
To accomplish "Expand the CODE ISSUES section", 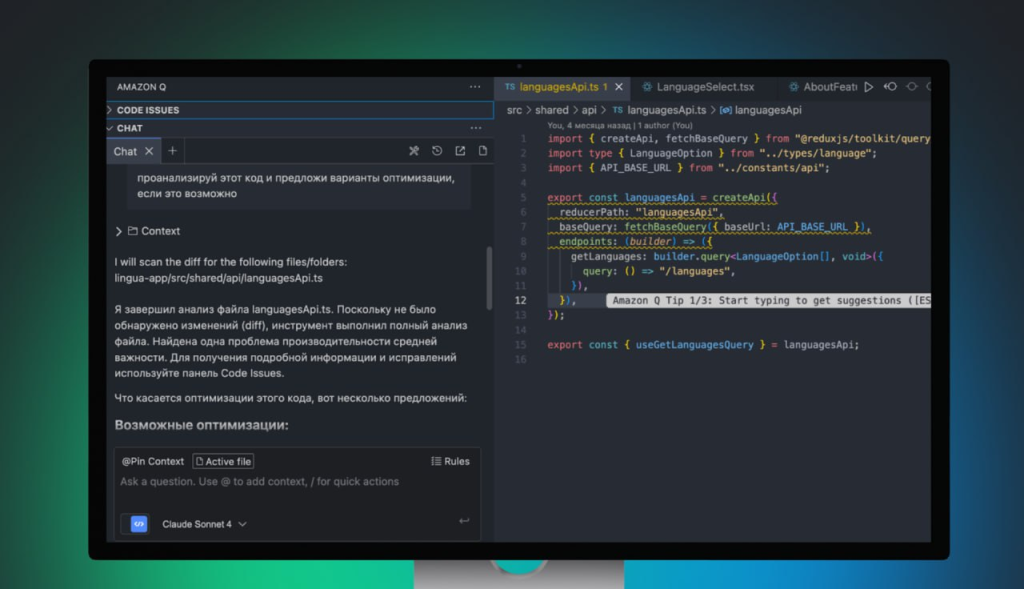I will coord(148,110).
